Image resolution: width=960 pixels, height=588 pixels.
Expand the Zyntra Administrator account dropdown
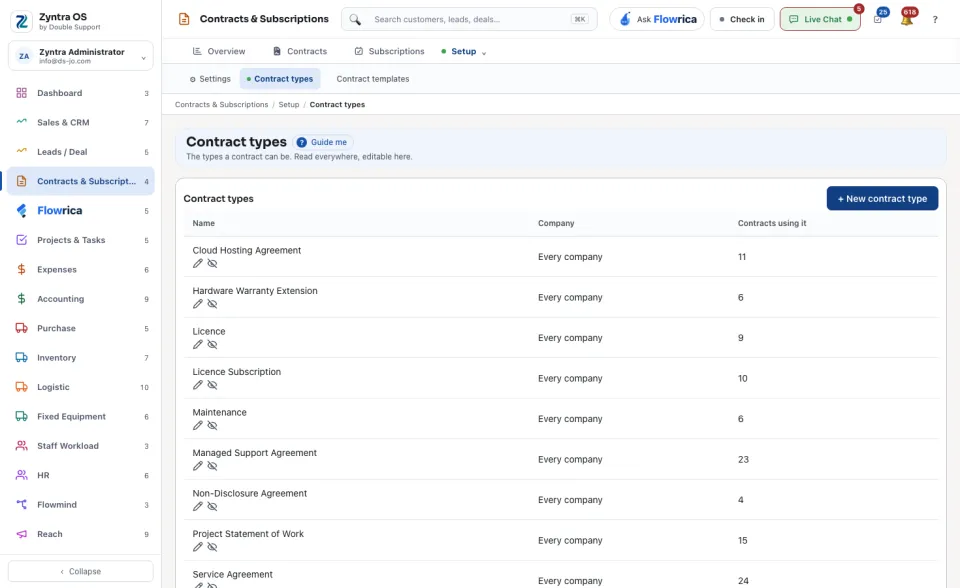pos(81,56)
